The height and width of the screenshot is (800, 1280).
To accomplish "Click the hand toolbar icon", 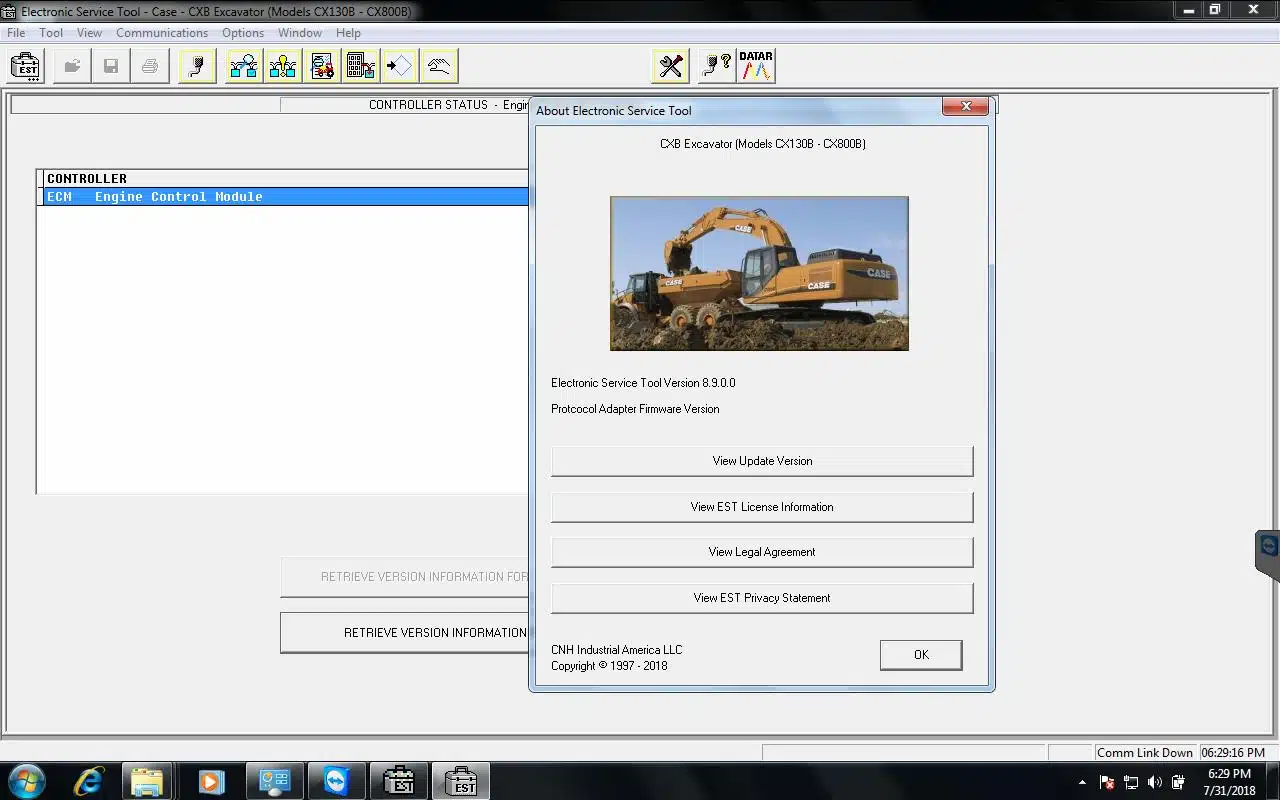I will [x=439, y=67].
